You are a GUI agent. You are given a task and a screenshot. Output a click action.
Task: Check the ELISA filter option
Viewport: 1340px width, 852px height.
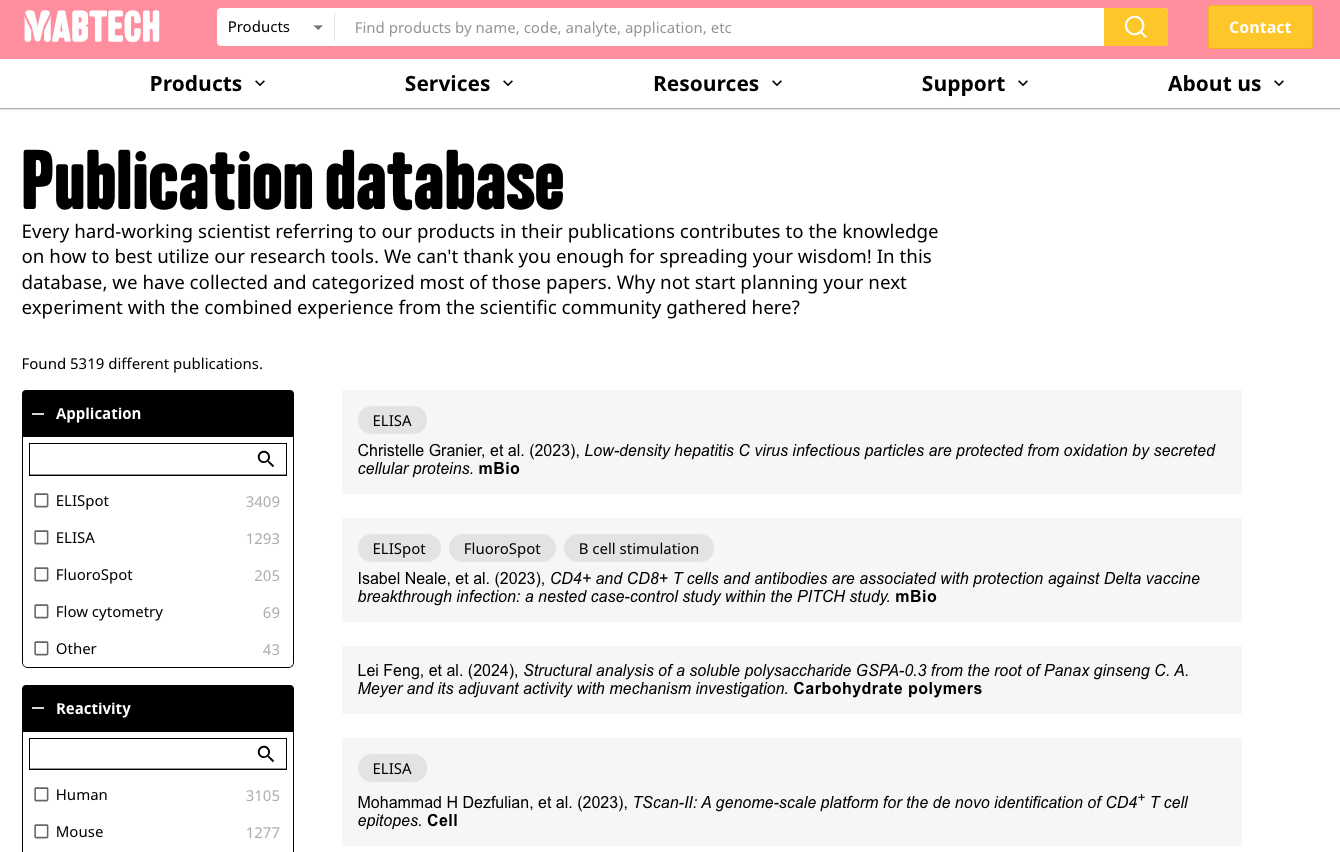42,538
